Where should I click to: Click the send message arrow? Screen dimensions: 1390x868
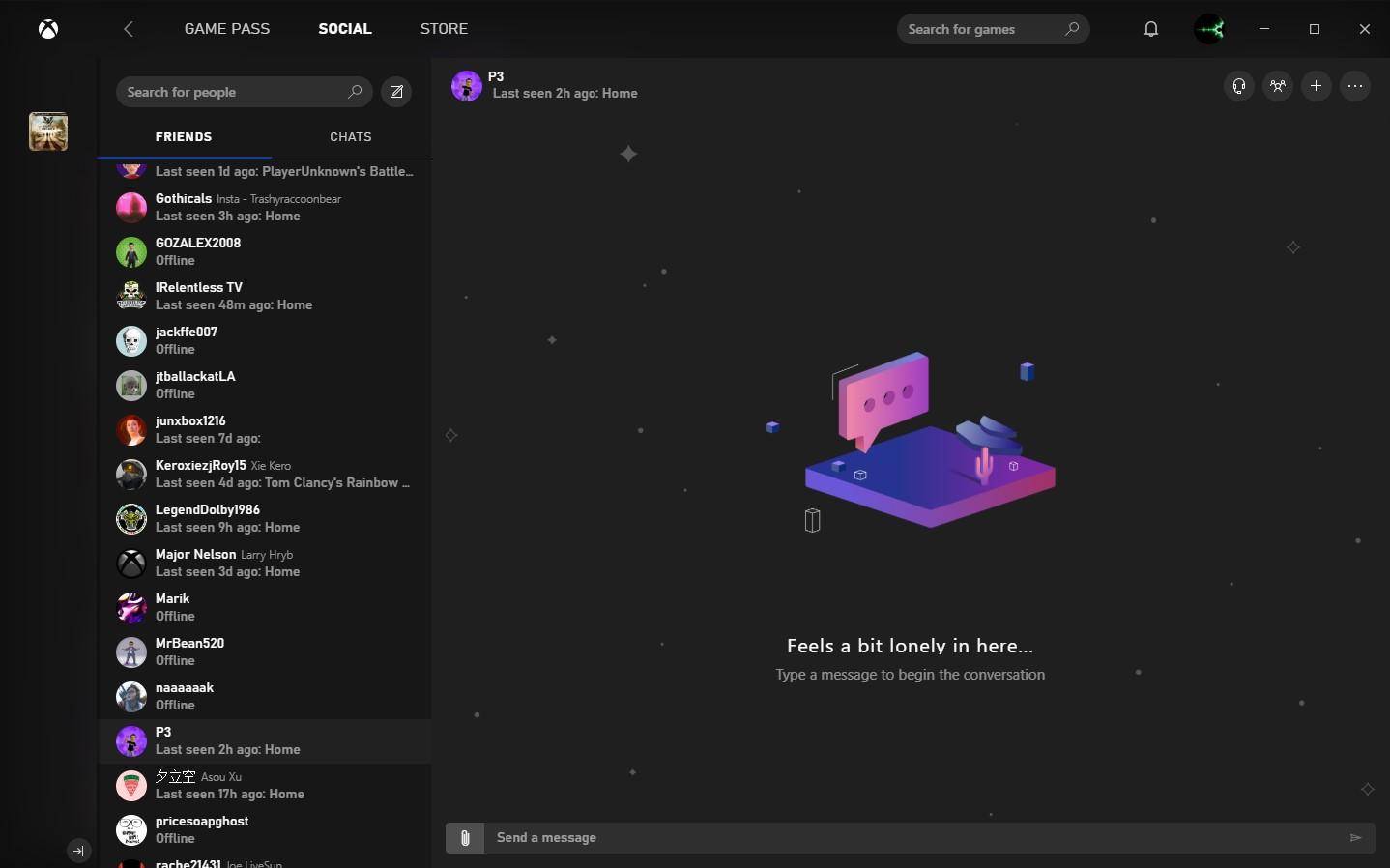point(1355,838)
